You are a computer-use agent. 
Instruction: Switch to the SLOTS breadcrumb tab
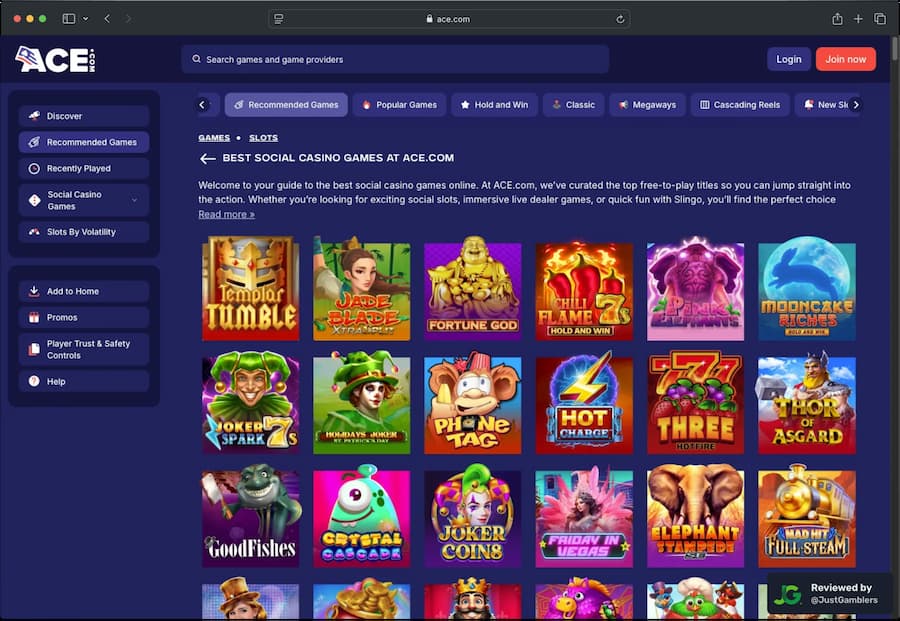click(x=263, y=138)
